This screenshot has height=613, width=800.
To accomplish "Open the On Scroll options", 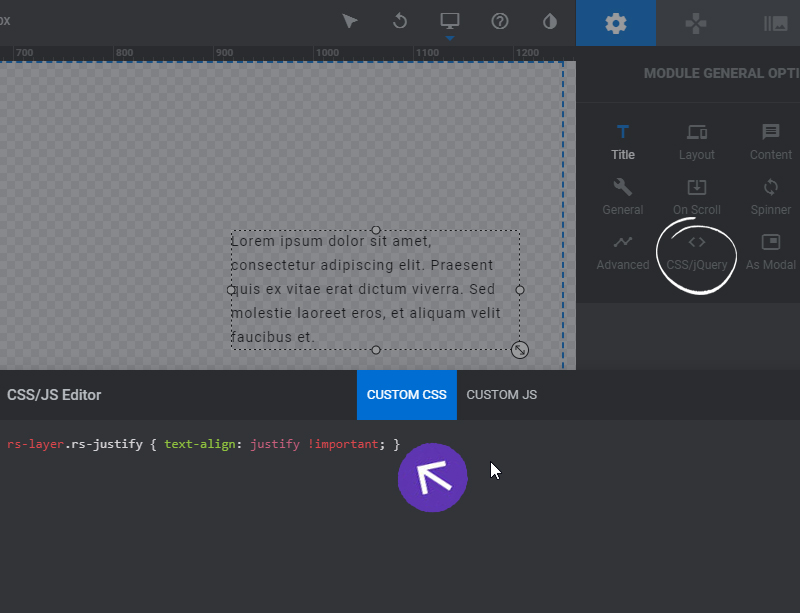I will 696,195.
